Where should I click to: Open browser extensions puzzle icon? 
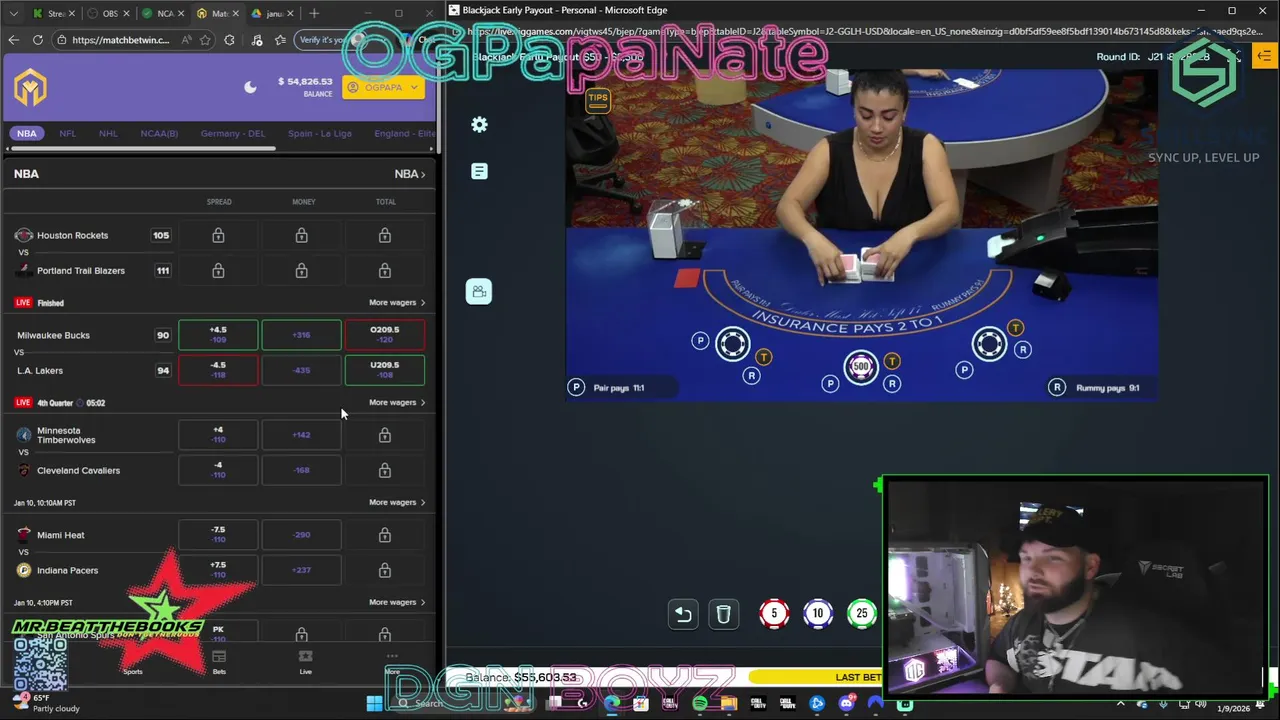pos(230,40)
